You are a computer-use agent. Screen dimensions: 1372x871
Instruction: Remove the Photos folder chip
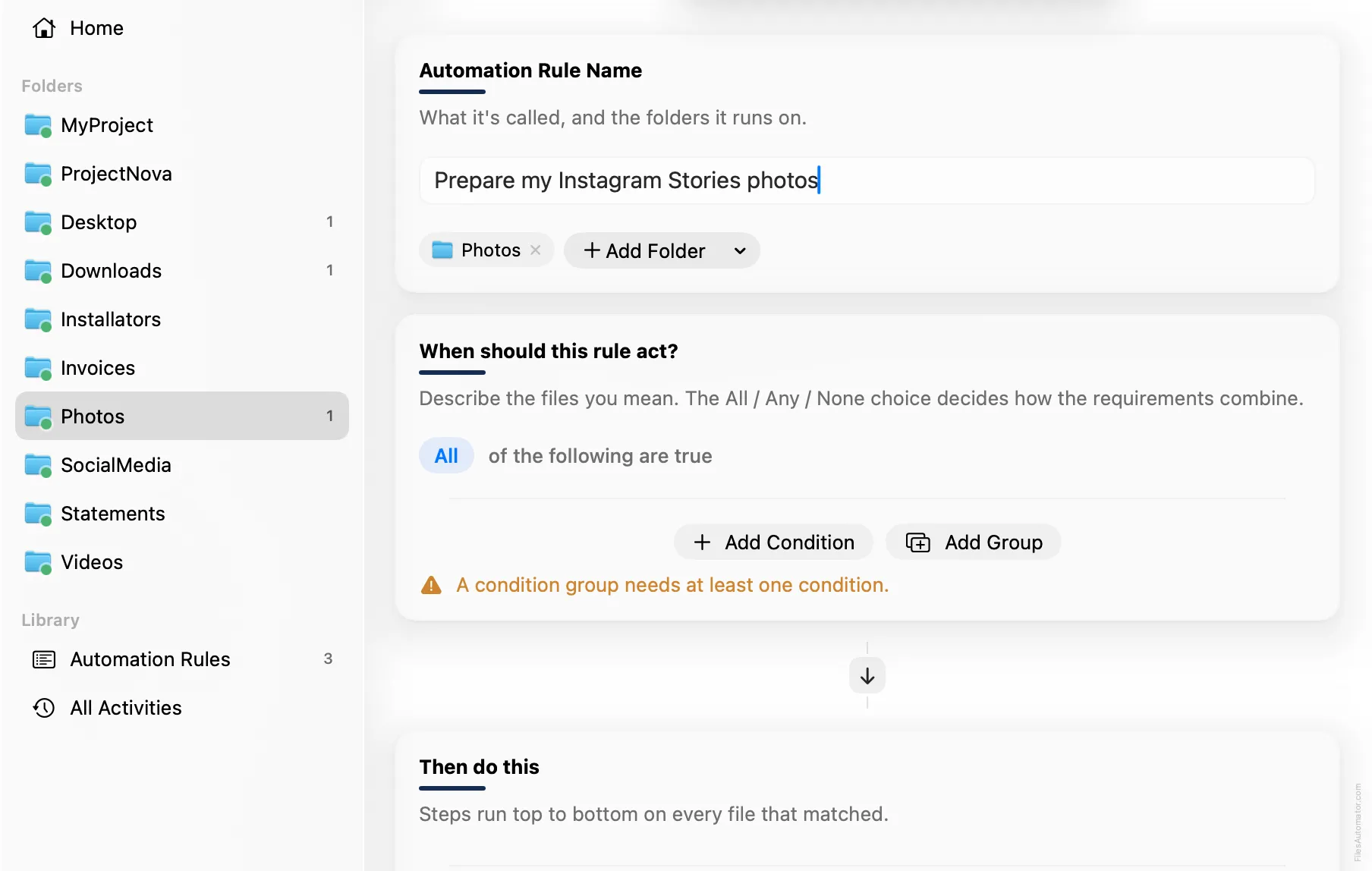point(536,250)
